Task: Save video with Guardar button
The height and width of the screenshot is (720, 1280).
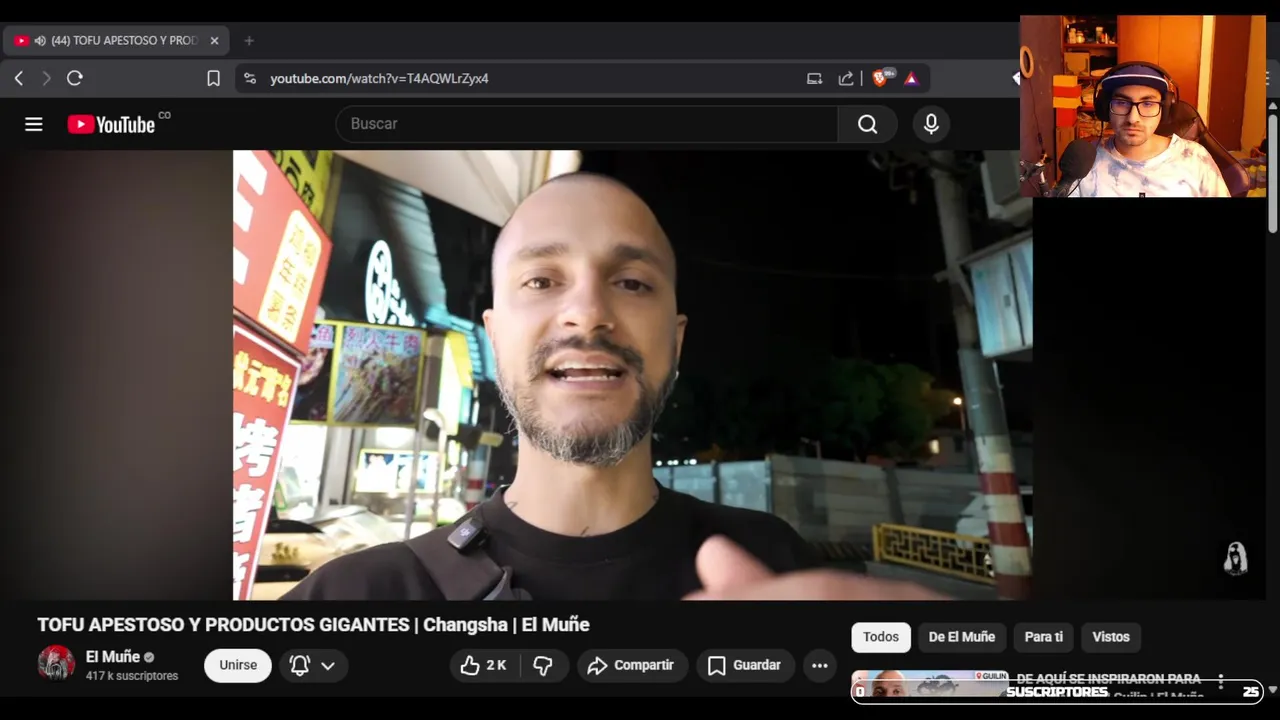Action: coord(744,665)
